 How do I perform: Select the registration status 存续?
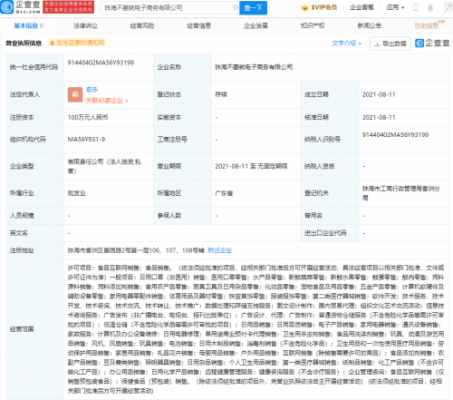221,95
